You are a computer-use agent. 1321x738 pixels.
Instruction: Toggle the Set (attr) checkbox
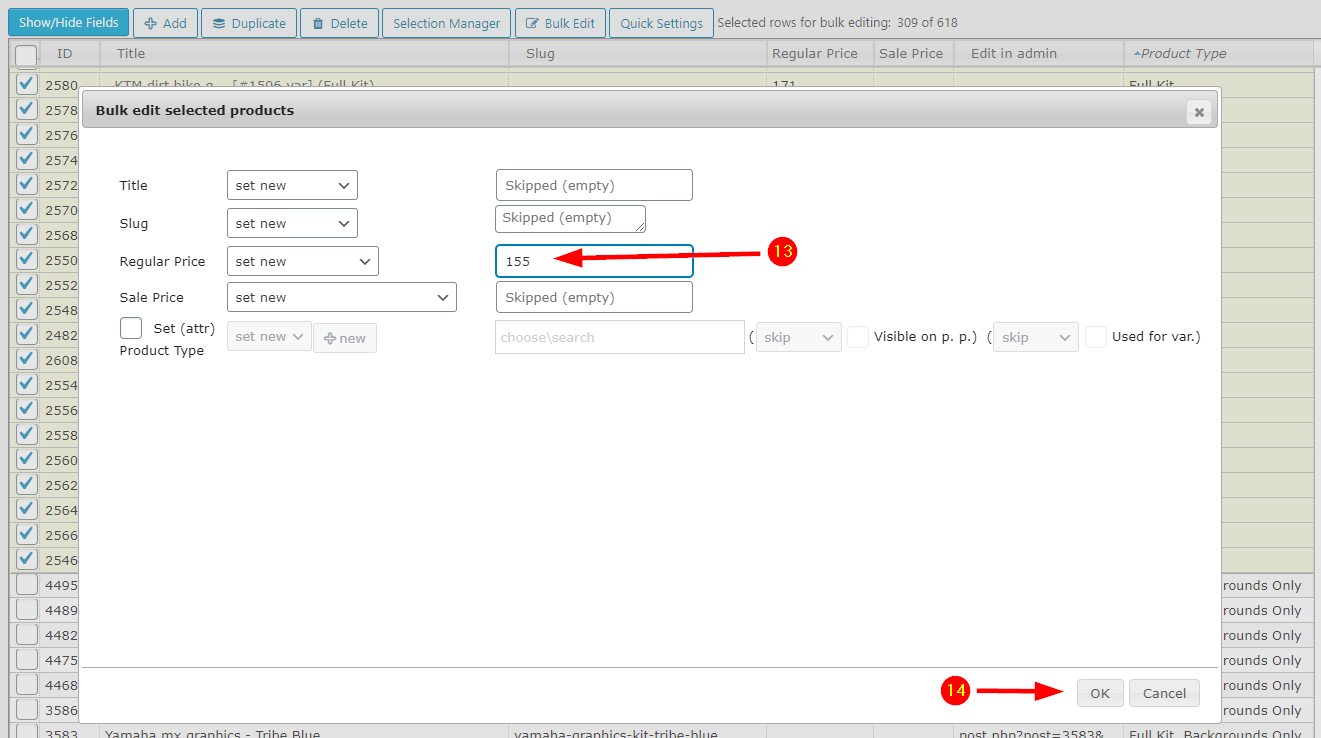(131, 328)
